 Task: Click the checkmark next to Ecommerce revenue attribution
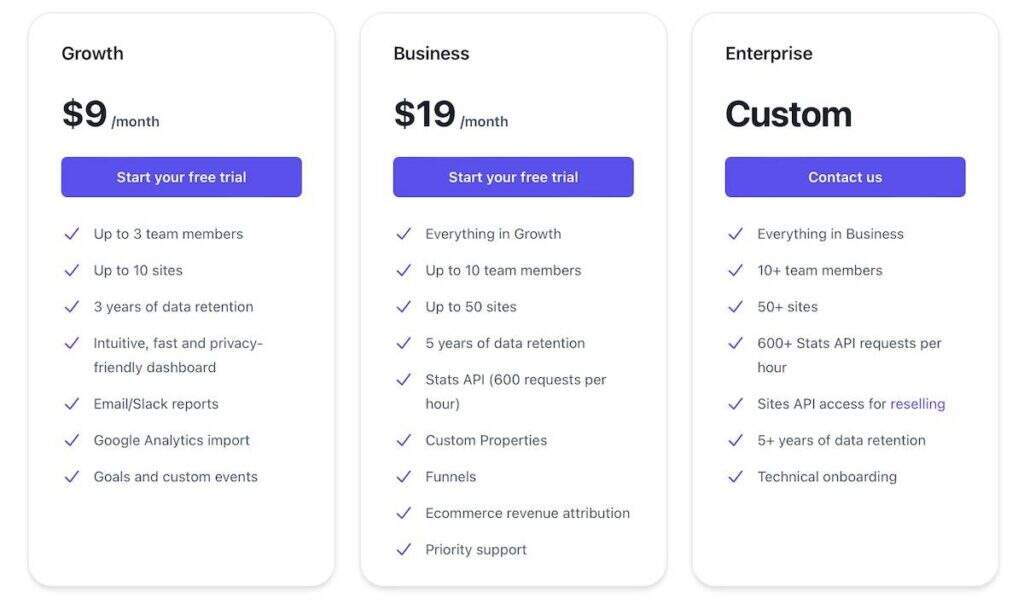coord(404,513)
